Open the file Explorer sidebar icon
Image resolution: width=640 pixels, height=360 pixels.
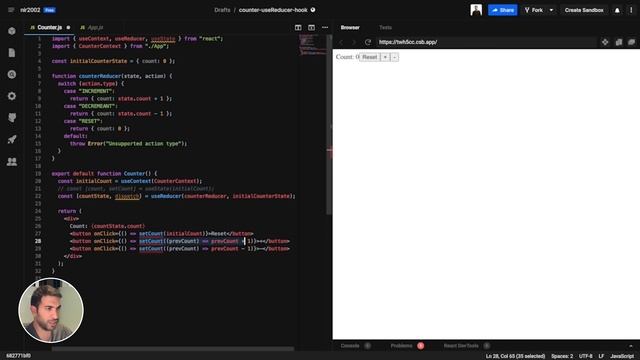12,53
